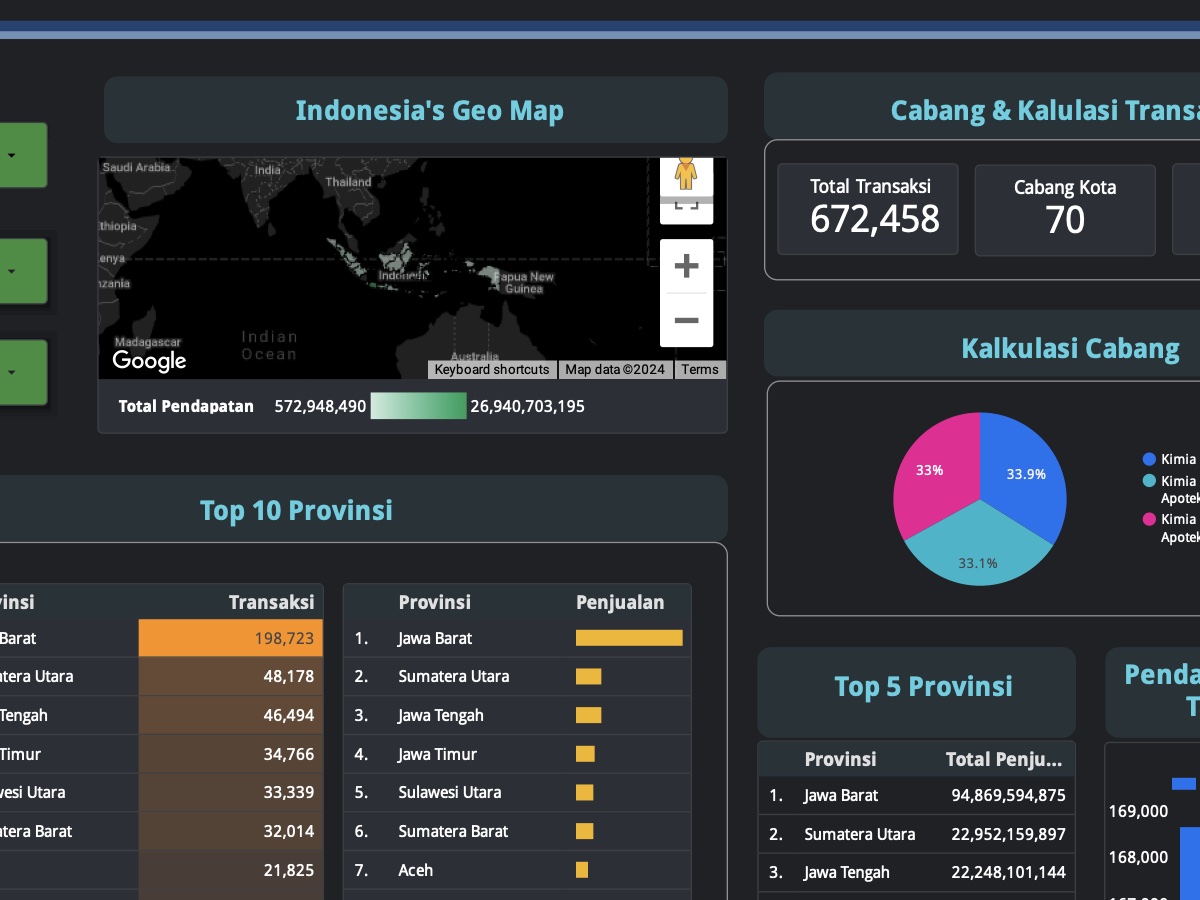Click the Street View pegman icon
This screenshot has width=1200, height=900.
(x=685, y=172)
